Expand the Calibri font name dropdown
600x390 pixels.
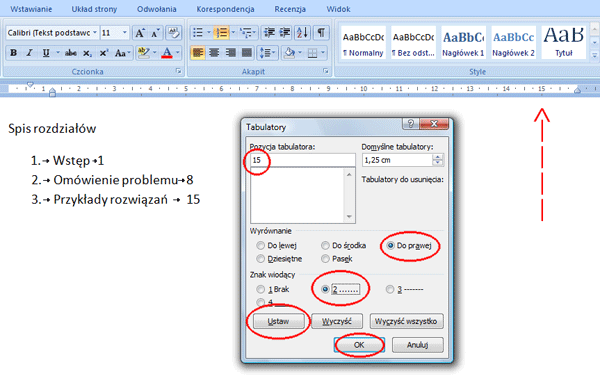(x=95, y=33)
